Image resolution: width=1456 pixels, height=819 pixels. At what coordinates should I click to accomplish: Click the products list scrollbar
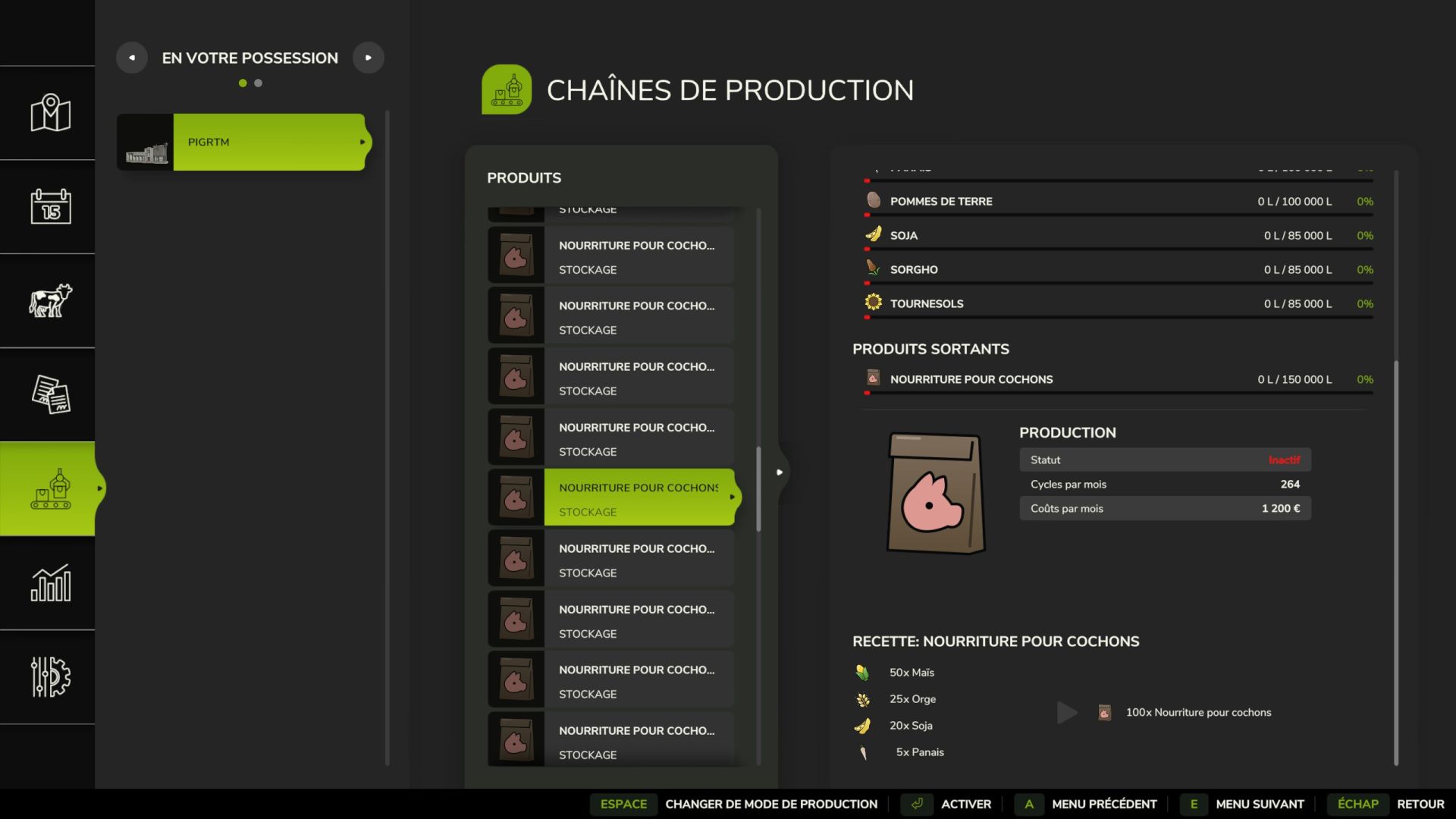[758, 489]
